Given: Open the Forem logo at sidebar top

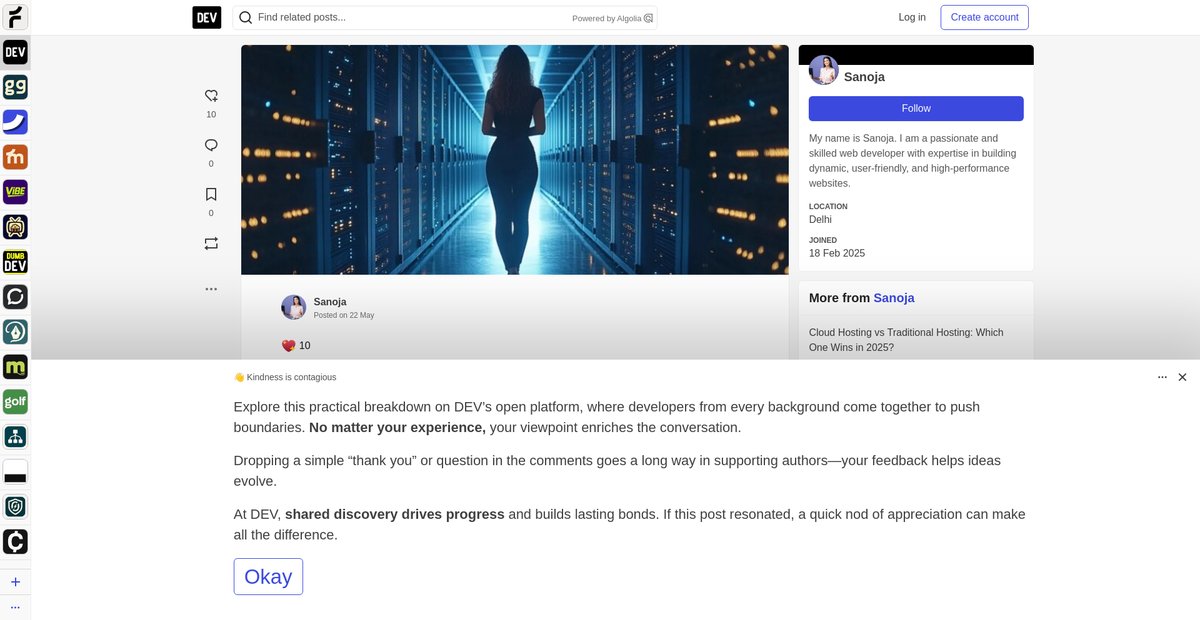Looking at the screenshot, I should tap(15, 17).
